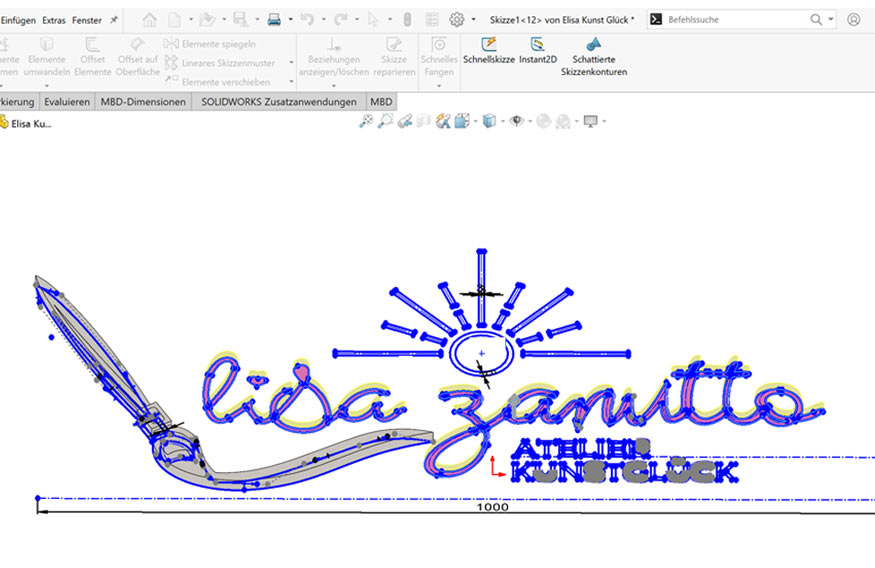The width and height of the screenshot is (875, 568).
Task: Open the SOLIDWORKS Zusatzanwendungen tab
Action: [x=278, y=101]
